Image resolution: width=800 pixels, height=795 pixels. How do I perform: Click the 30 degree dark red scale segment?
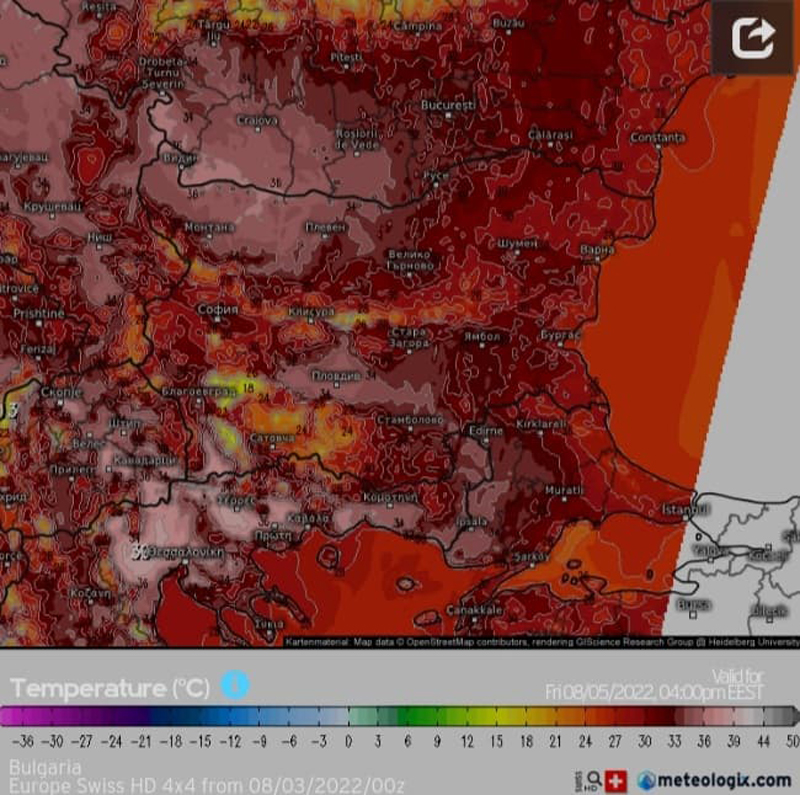(x=645, y=717)
